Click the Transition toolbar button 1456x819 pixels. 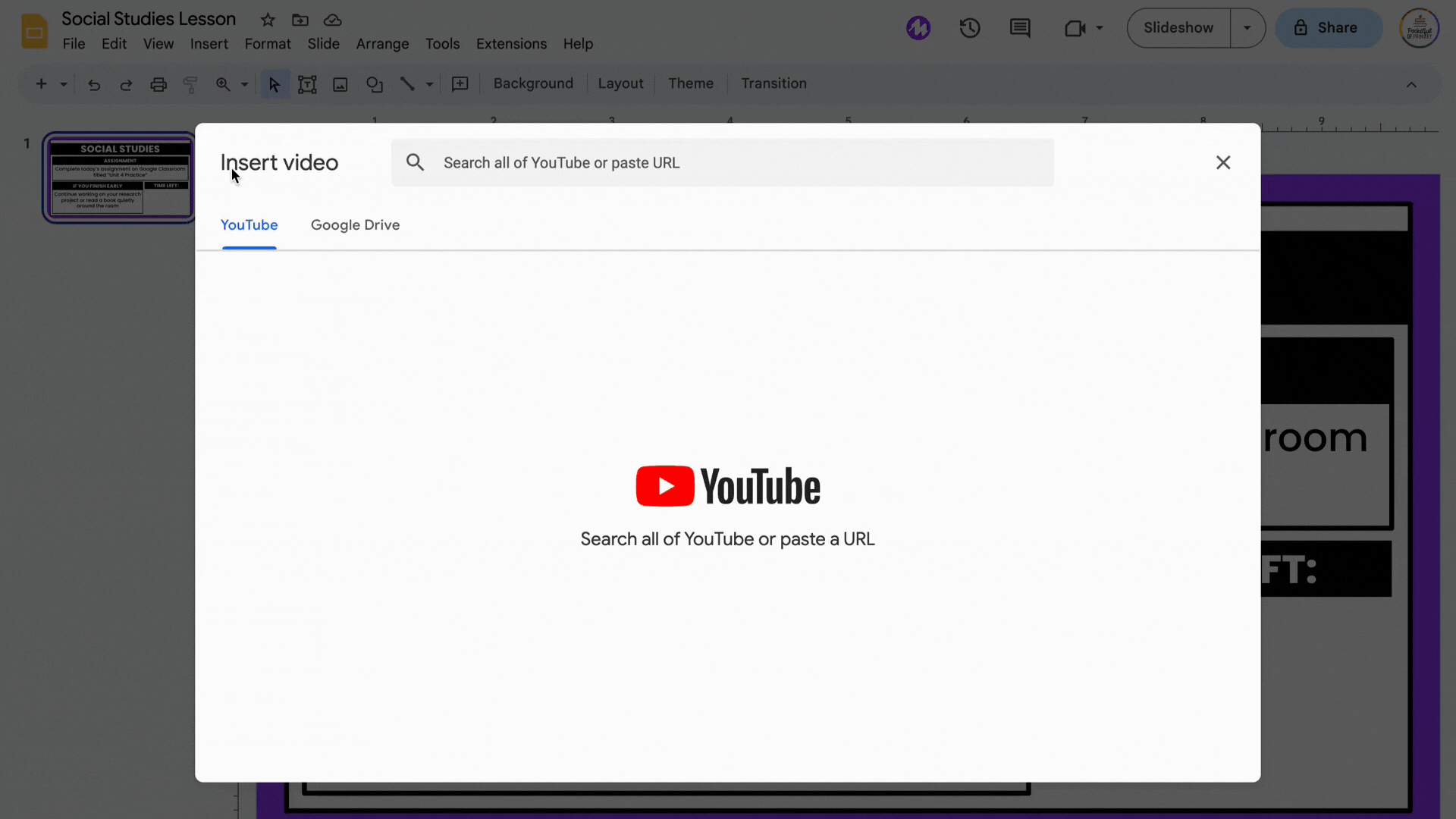tap(773, 83)
